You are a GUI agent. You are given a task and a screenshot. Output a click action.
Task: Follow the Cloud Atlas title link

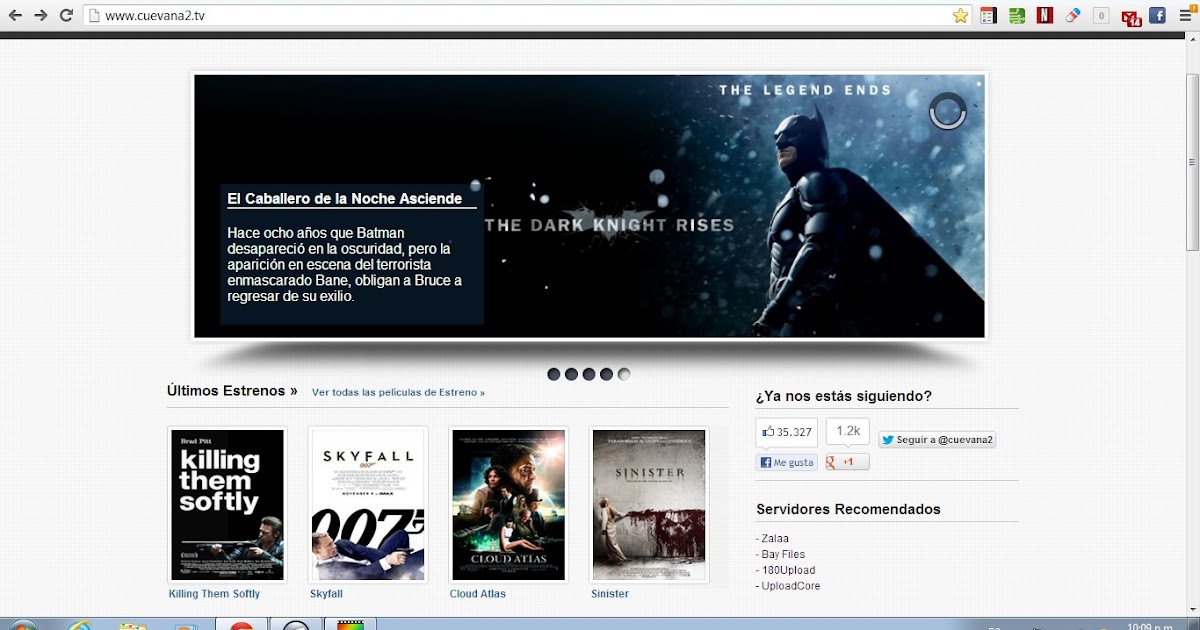[478, 594]
